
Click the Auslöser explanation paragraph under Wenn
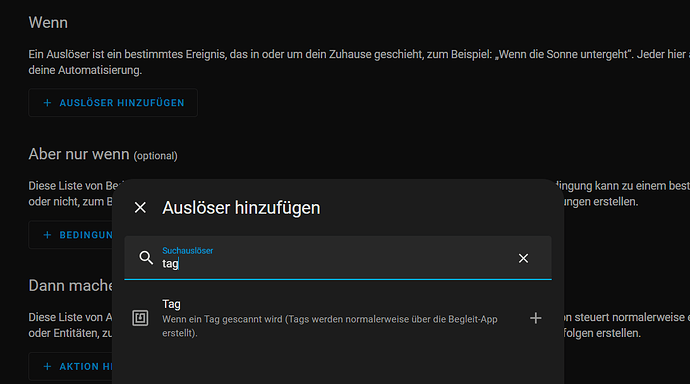pos(359,62)
